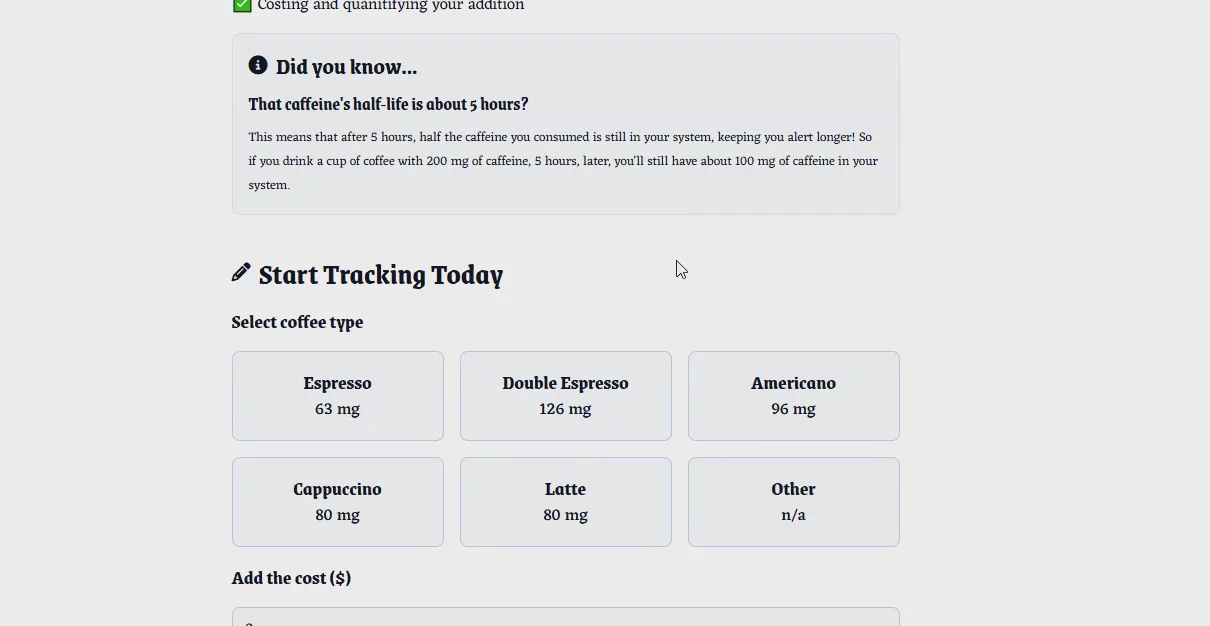Click the "n/a" text under Other
The width and height of the screenshot is (1210, 626).
793,515
